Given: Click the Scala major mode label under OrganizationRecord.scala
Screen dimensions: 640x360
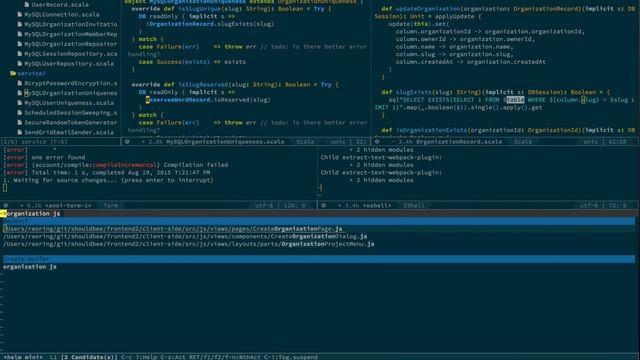Looking at the screenshot, I should (523, 142).
